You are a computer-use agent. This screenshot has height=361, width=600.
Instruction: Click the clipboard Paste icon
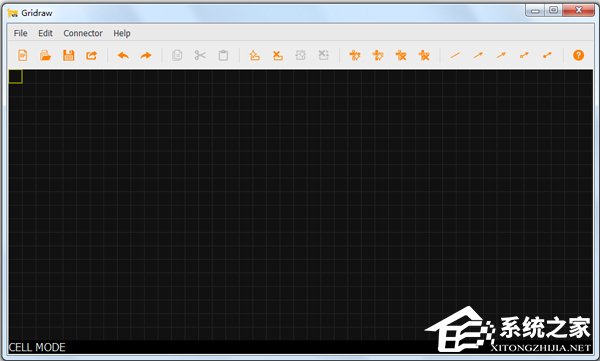(x=223, y=56)
